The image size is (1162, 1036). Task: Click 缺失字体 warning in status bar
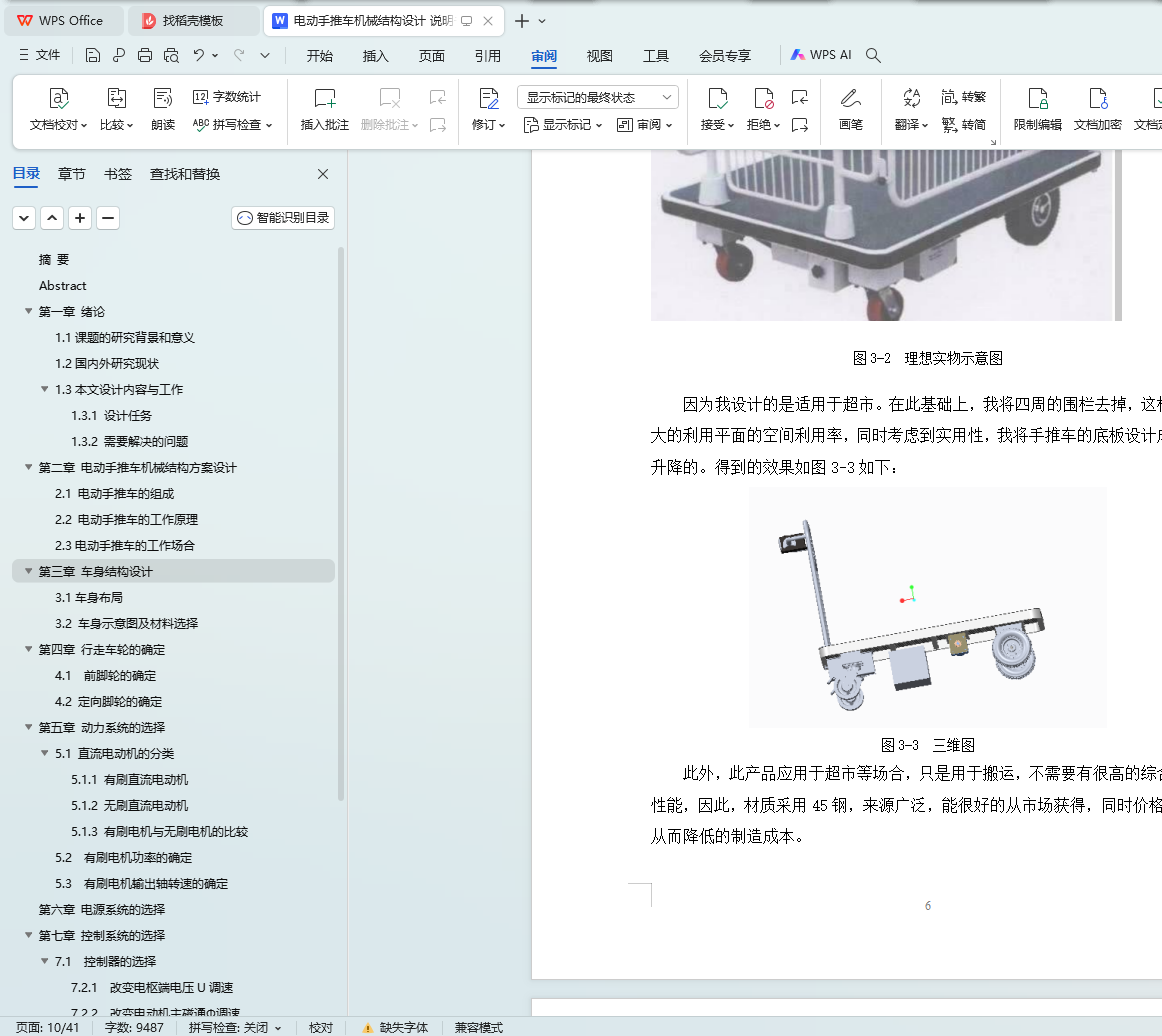[x=396, y=1027]
